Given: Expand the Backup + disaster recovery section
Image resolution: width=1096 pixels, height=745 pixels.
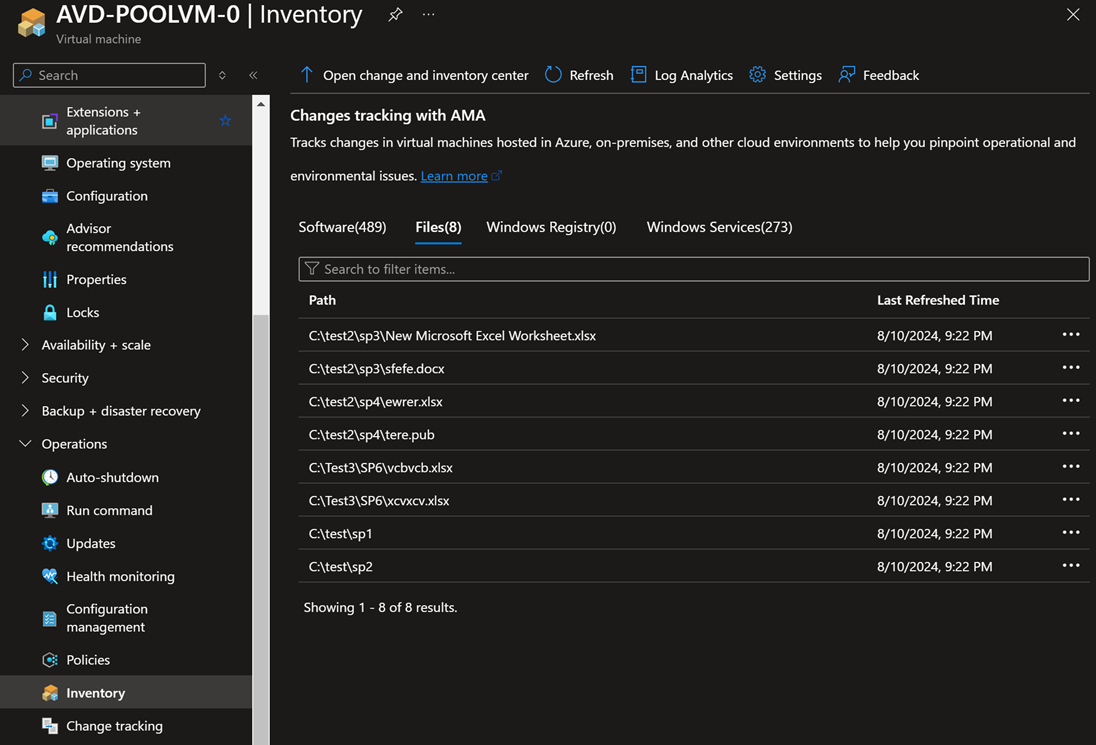Looking at the screenshot, I should point(25,410).
